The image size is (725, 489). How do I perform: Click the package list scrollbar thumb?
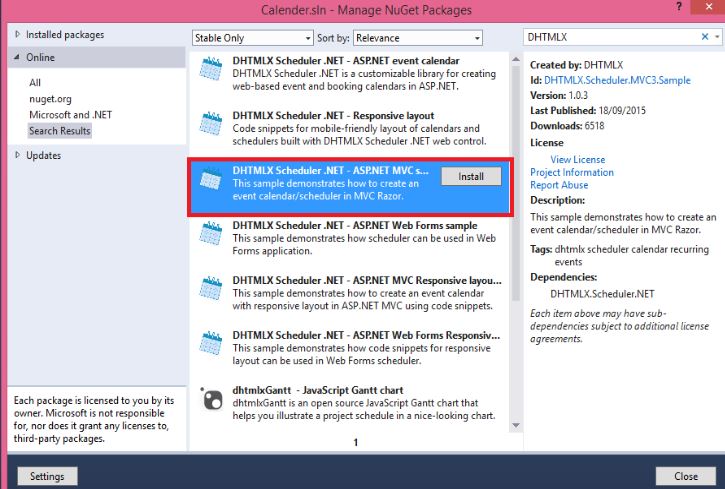tap(516, 183)
